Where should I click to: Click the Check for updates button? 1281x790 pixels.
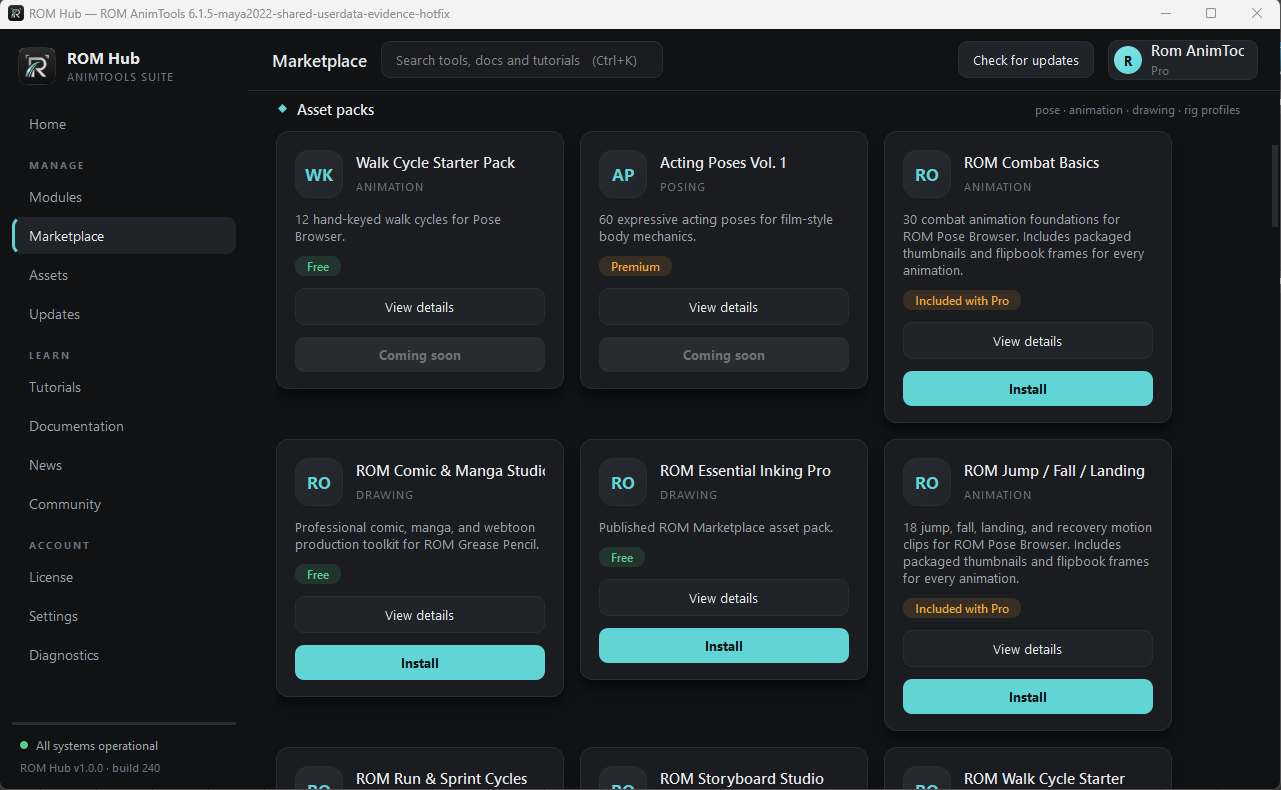tap(1026, 60)
